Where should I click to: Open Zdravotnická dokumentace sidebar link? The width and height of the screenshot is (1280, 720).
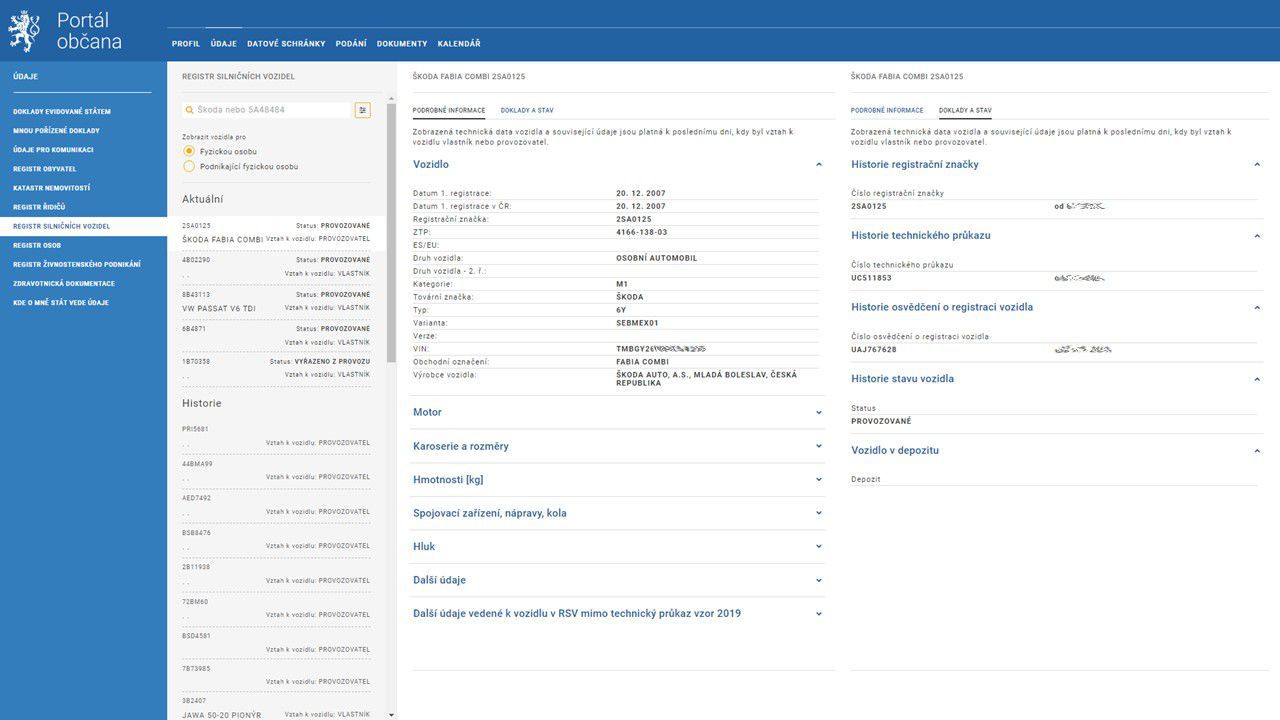click(64, 283)
